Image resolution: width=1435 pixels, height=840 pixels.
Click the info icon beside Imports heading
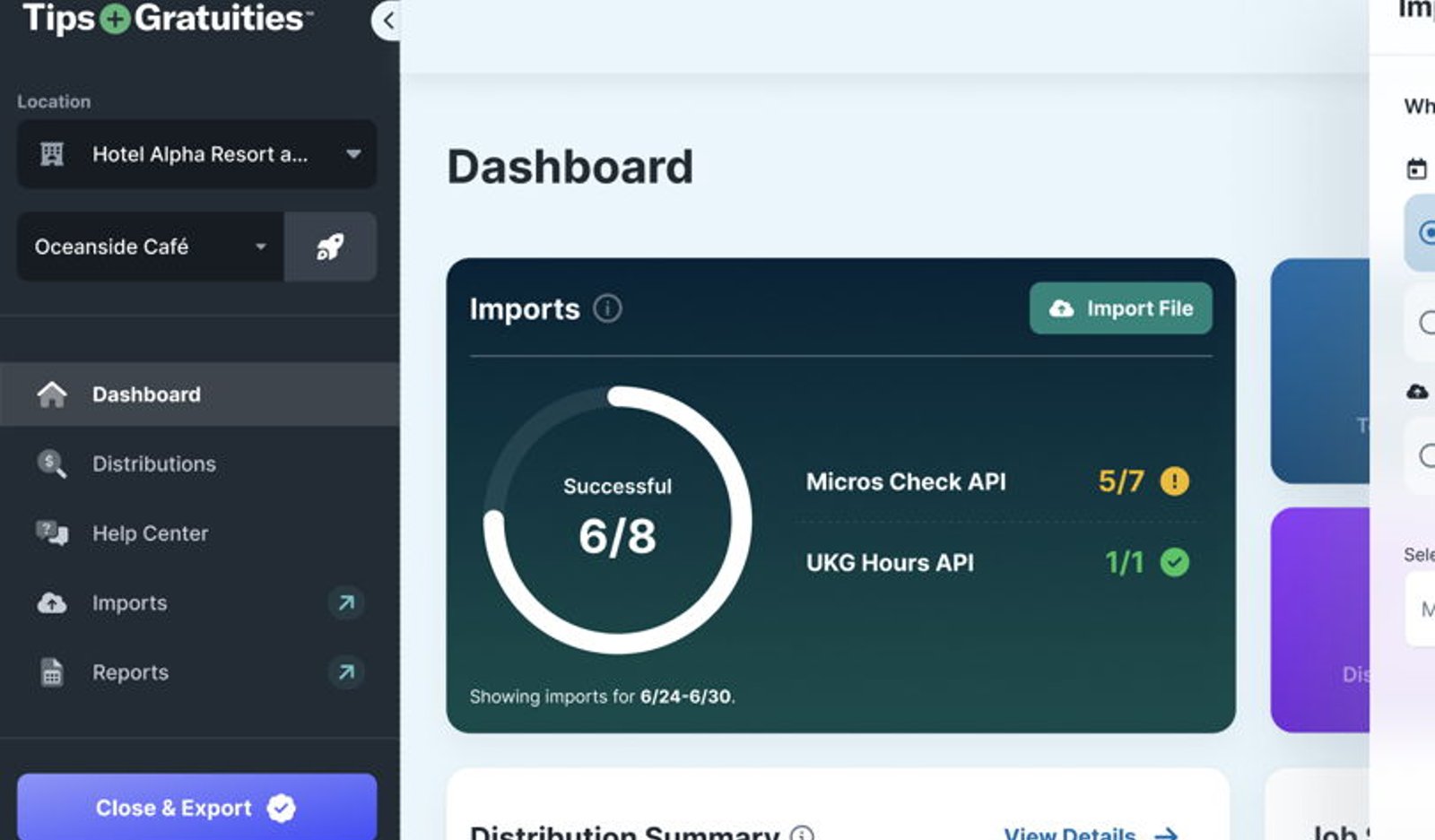(x=607, y=308)
